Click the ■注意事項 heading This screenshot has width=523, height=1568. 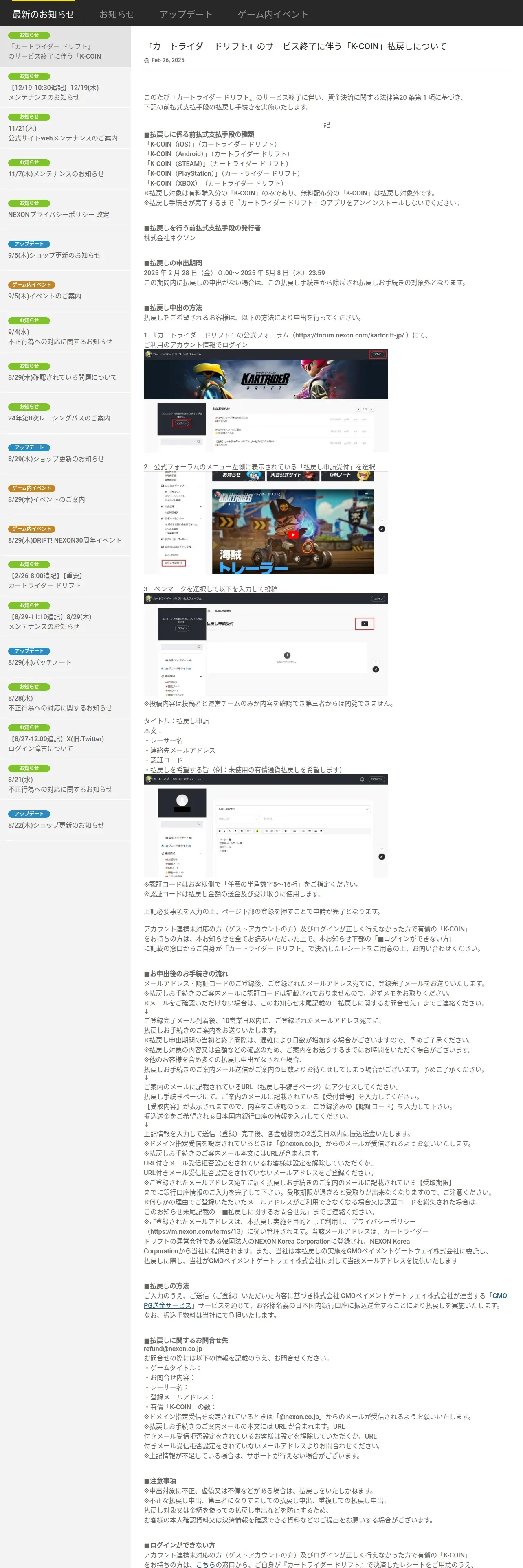tap(160, 1480)
